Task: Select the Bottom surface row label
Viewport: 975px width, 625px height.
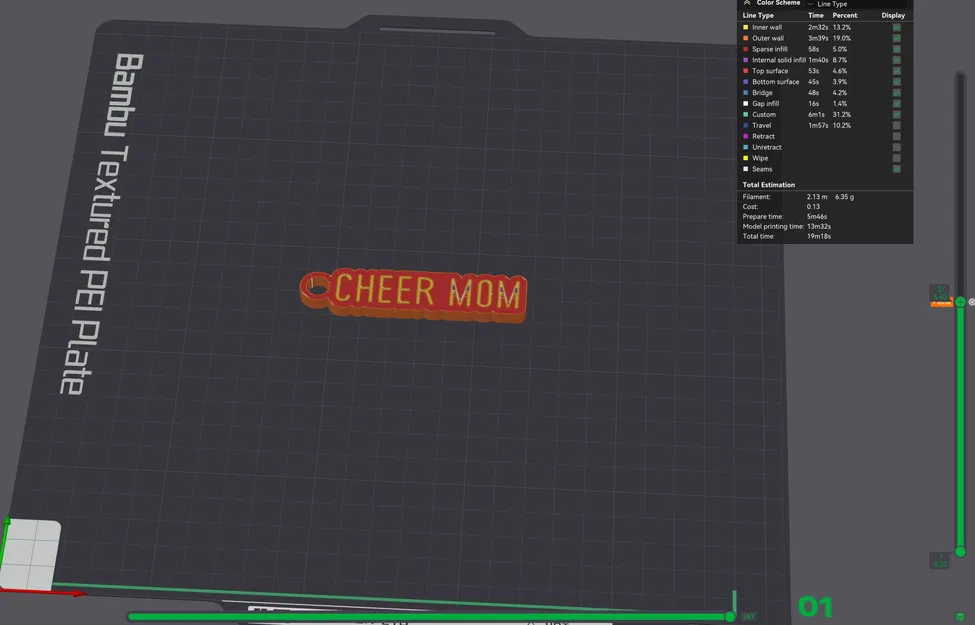Action: (x=775, y=81)
